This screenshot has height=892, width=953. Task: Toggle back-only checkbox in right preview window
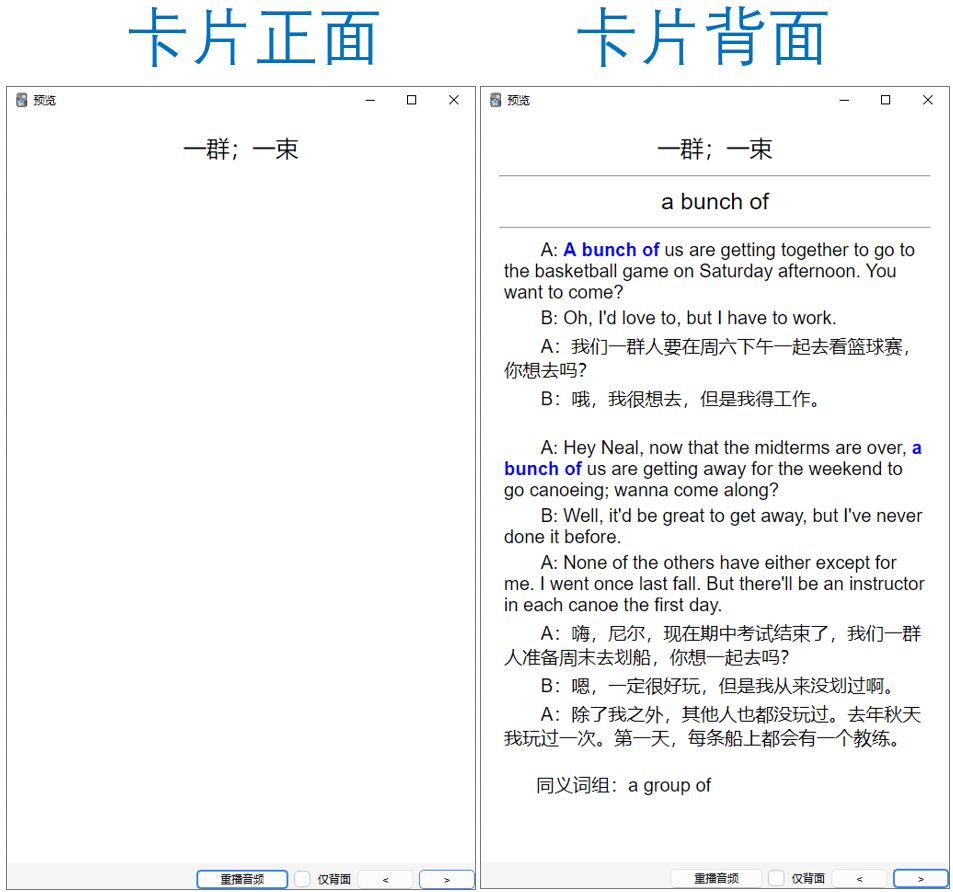coord(776,879)
